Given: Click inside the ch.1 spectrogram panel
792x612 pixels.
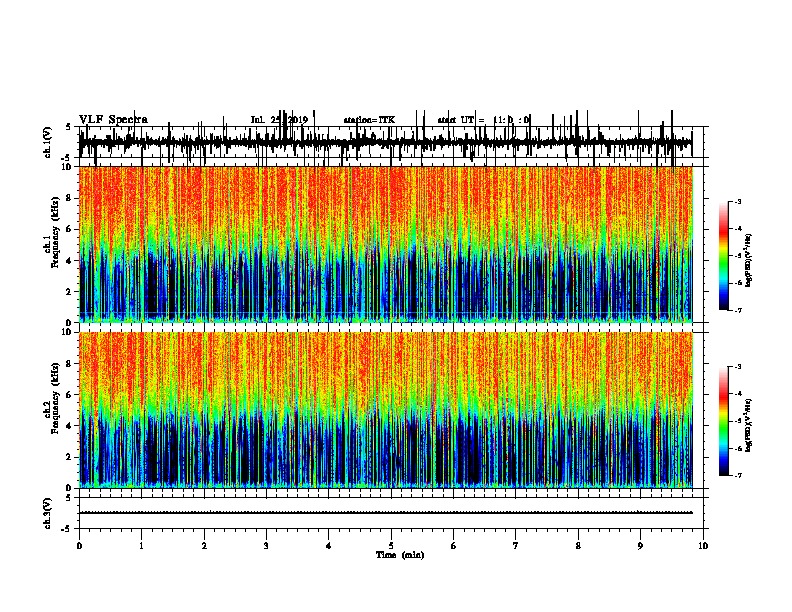Looking at the screenshot, I should point(386,244).
